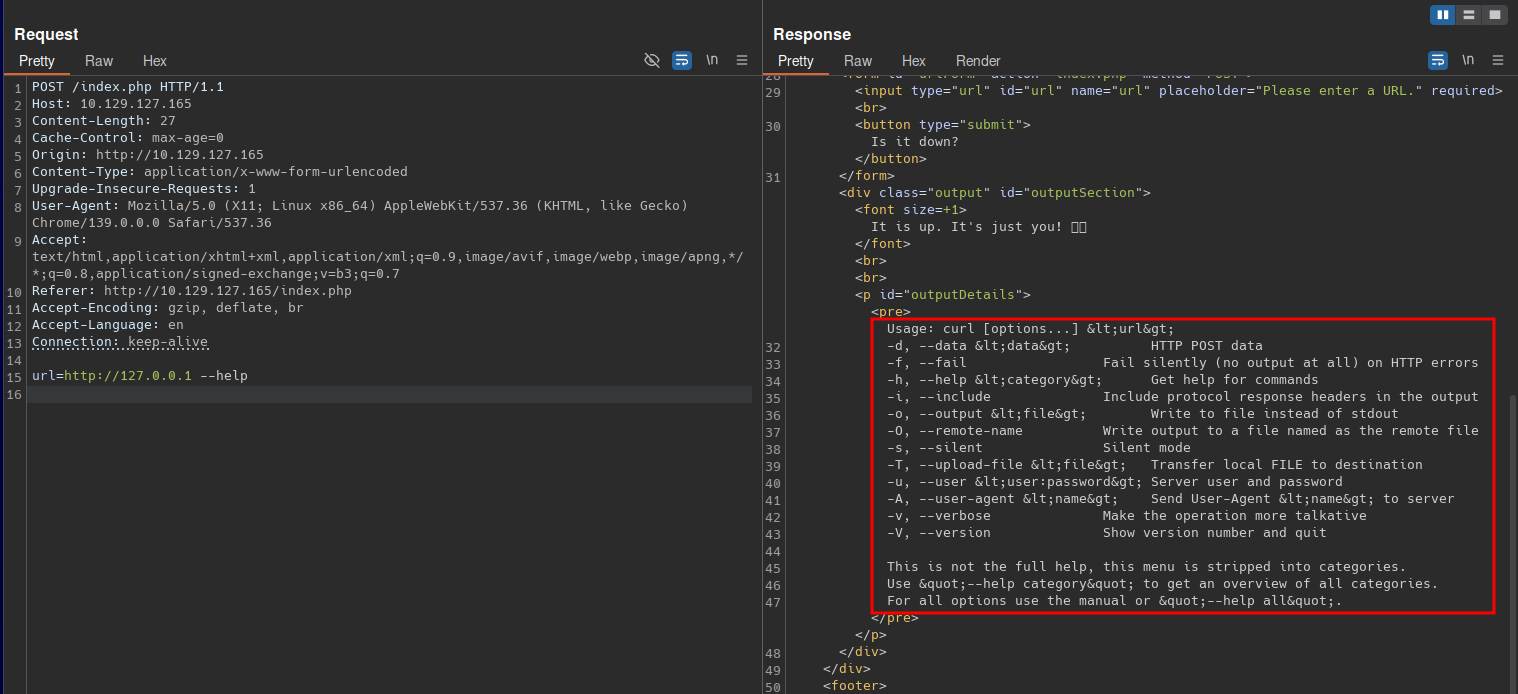Switch Request view to Raw tab

99,61
